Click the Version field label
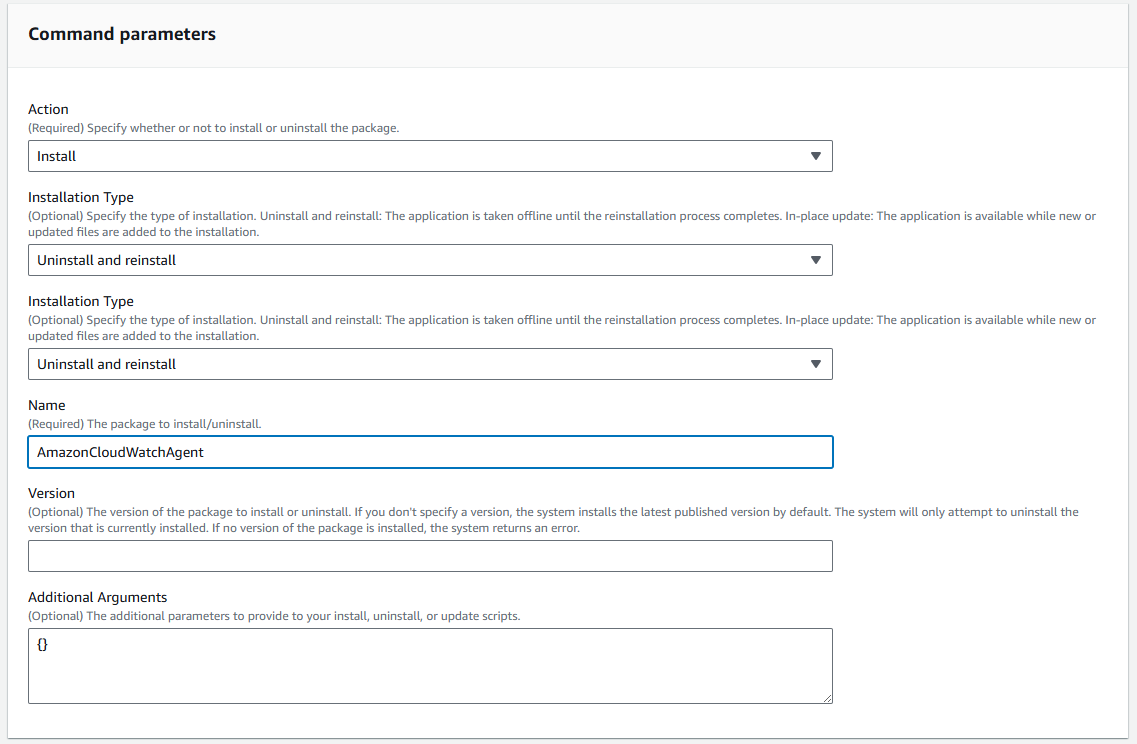1137x744 pixels. (x=51, y=493)
